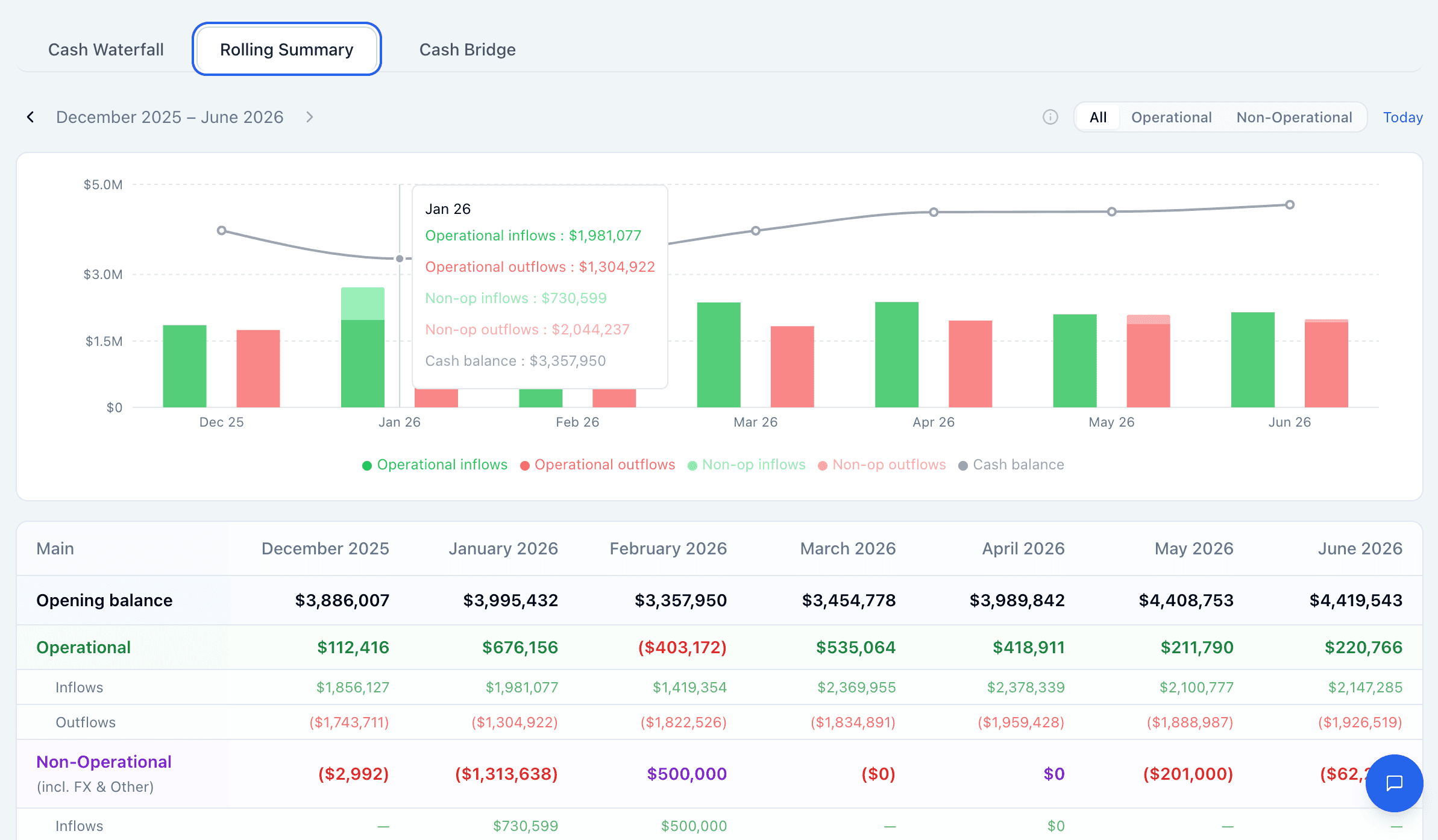Click the April 2026 column header
The image size is (1438, 840).
coord(1023,548)
